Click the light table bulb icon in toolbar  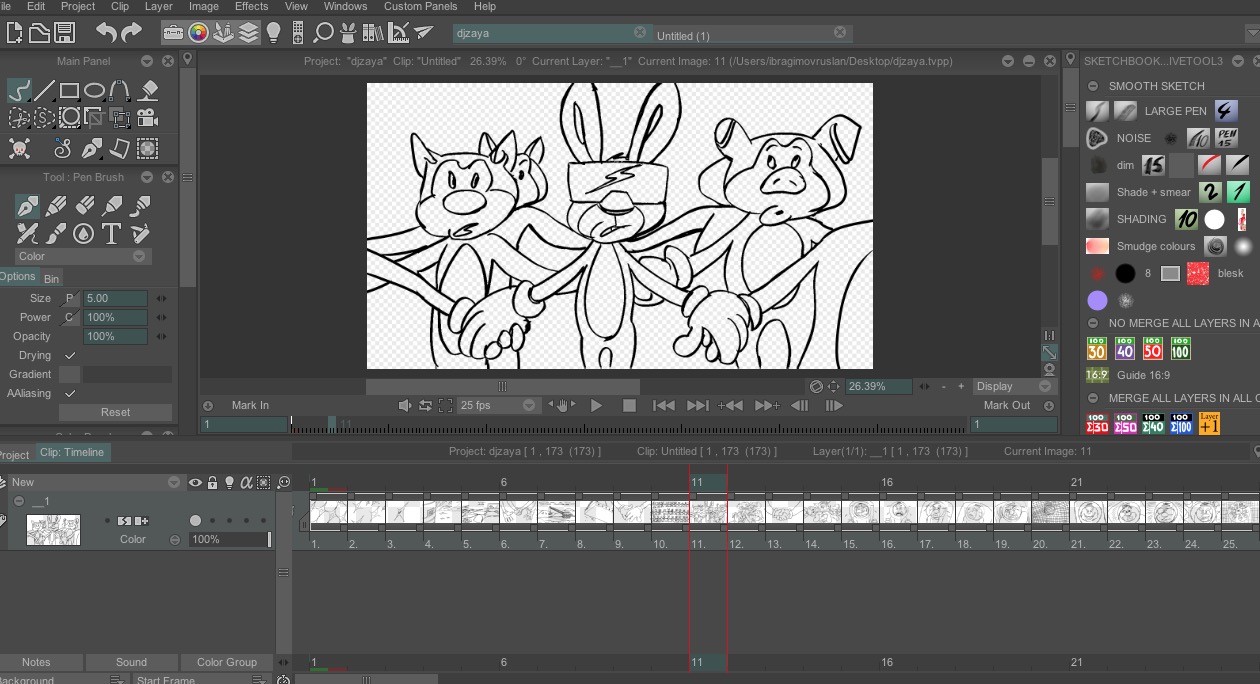pos(273,33)
